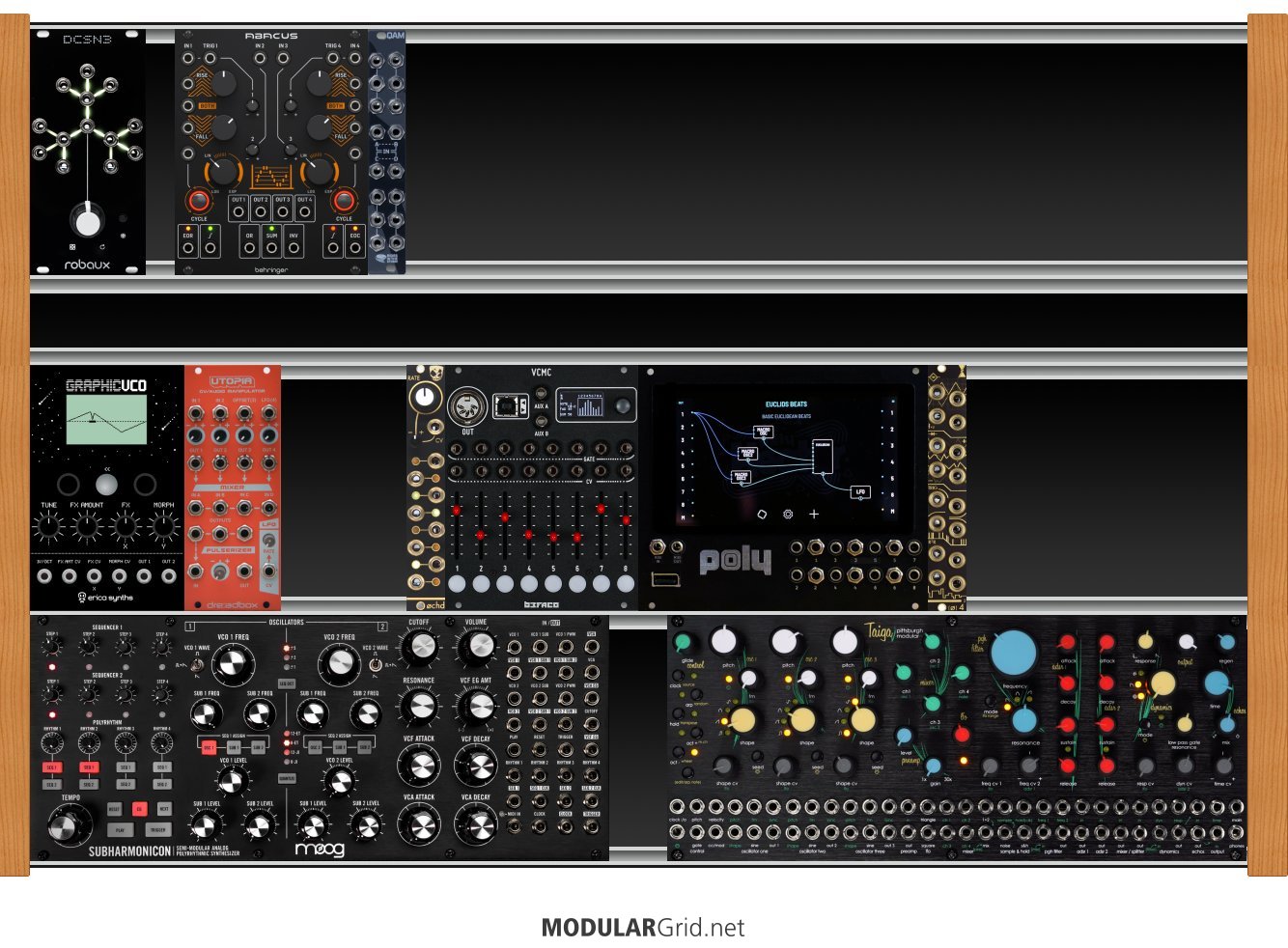Click the small display on VCMC module
The image size is (1288, 948).
coord(581,405)
